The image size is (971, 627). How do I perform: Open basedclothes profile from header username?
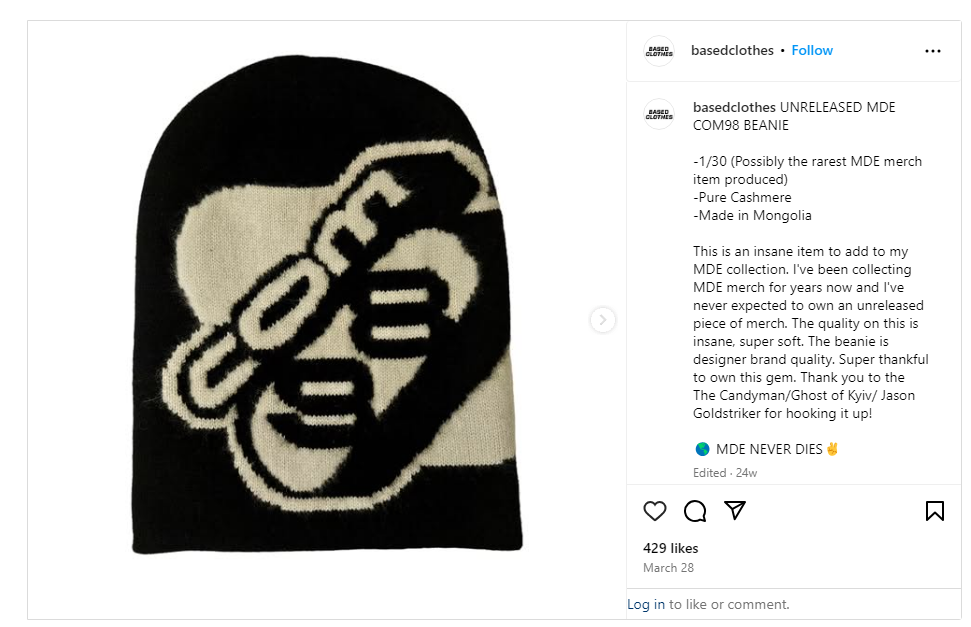point(732,50)
